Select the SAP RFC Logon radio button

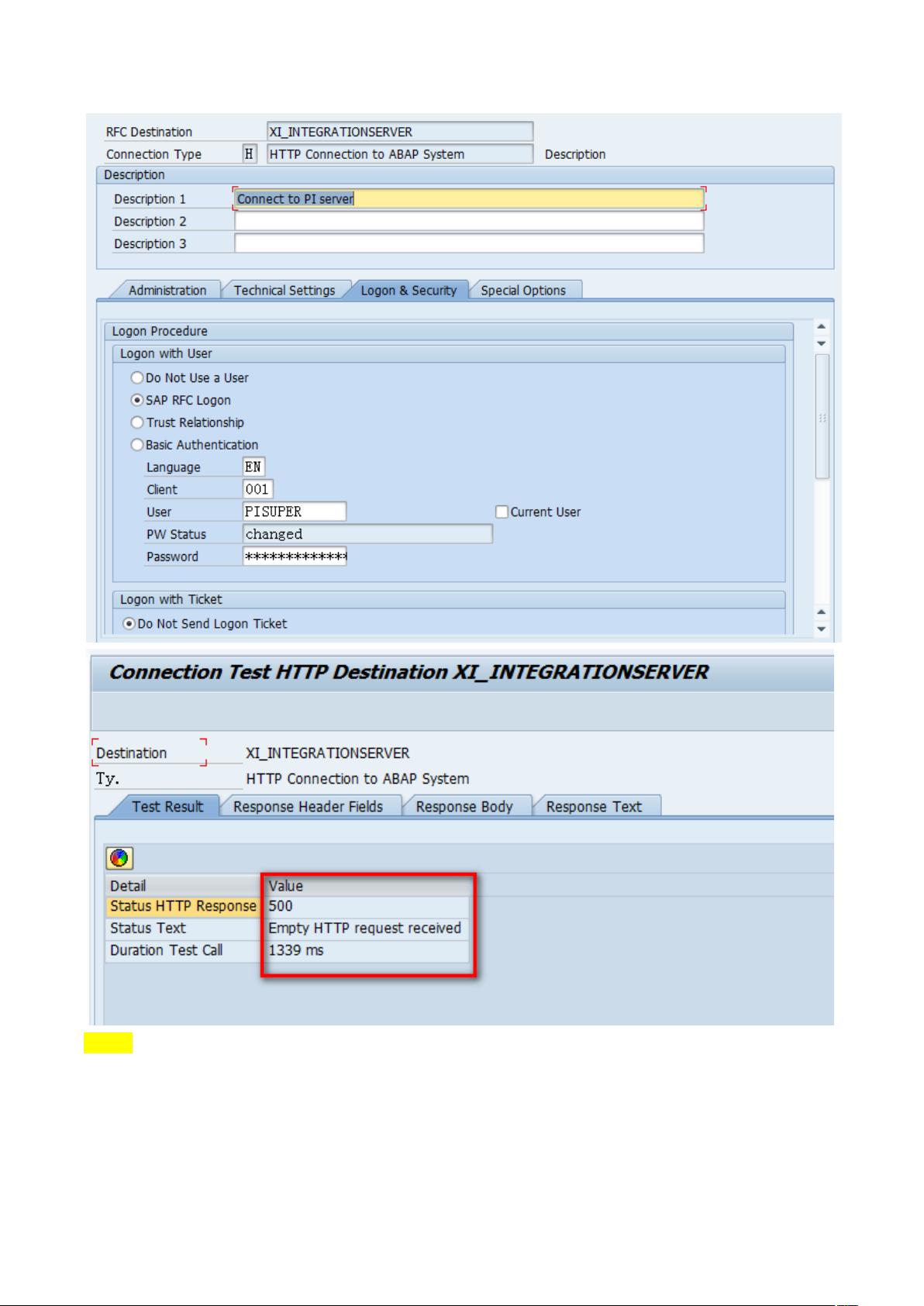(x=137, y=400)
